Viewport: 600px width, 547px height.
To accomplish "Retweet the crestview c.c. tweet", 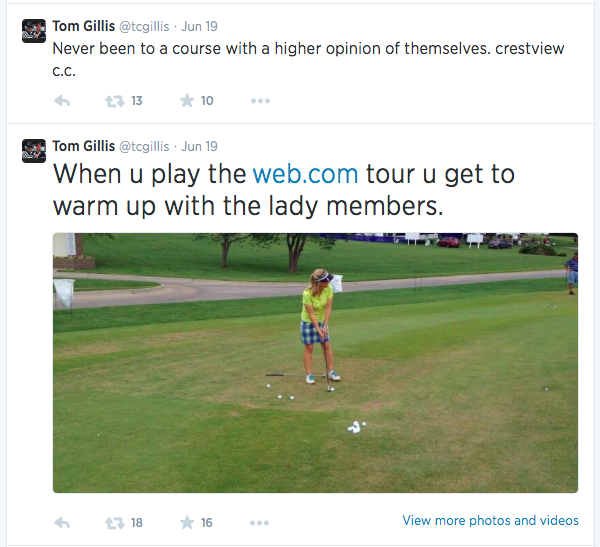I will pos(115,100).
